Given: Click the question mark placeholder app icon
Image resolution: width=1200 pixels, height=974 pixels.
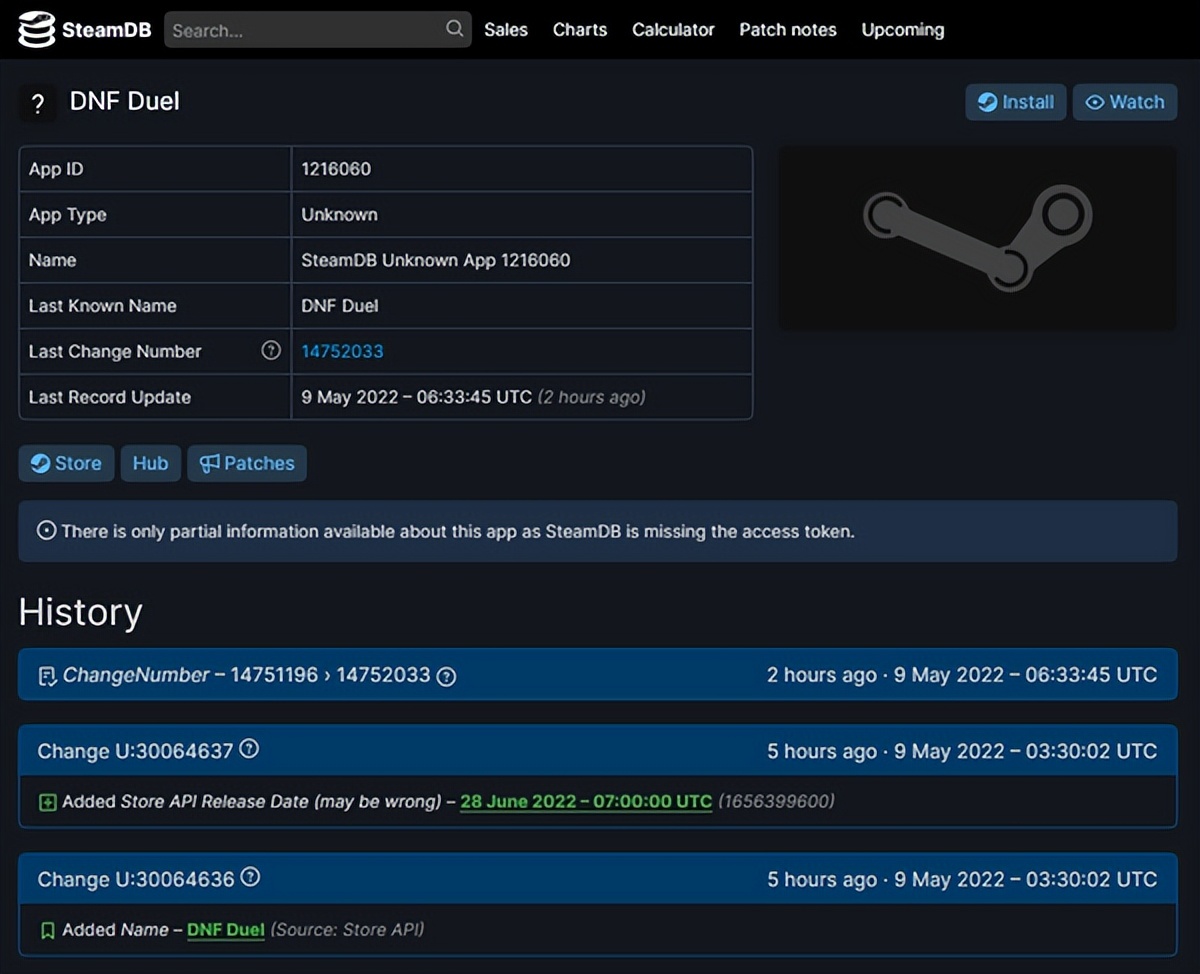Looking at the screenshot, I should point(38,102).
